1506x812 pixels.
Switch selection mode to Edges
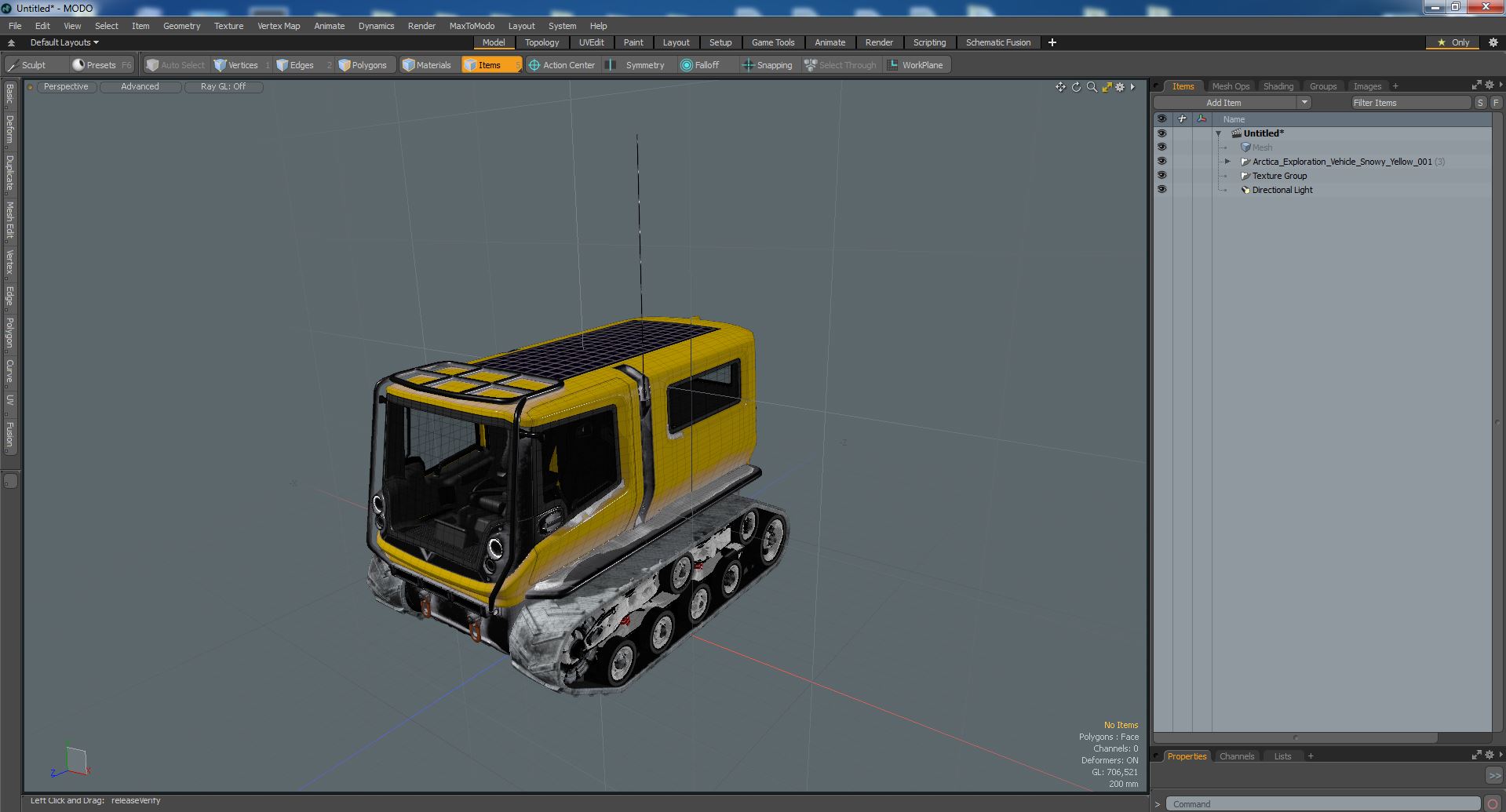point(303,65)
